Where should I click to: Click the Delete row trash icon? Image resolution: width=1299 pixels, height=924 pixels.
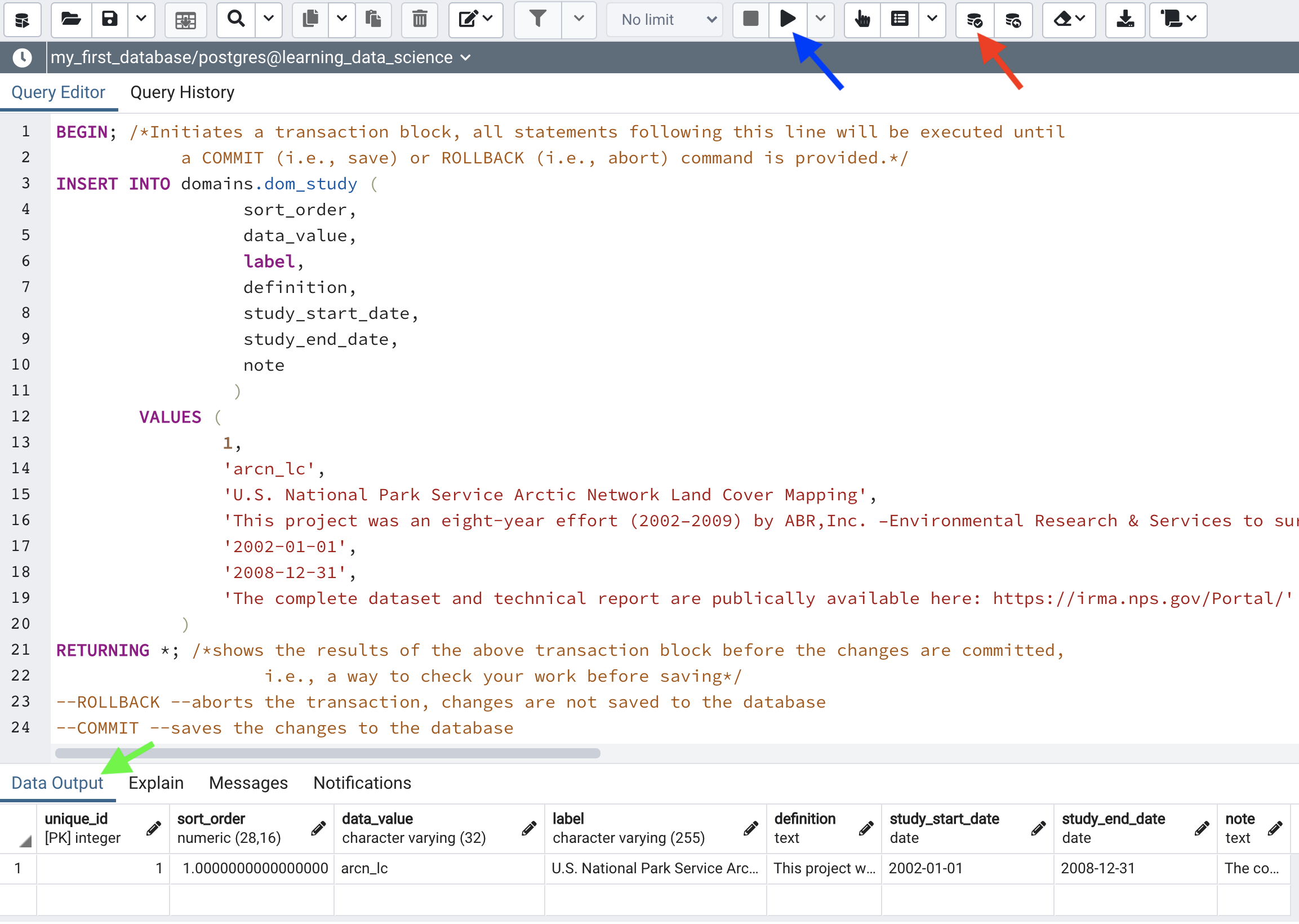tap(419, 19)
